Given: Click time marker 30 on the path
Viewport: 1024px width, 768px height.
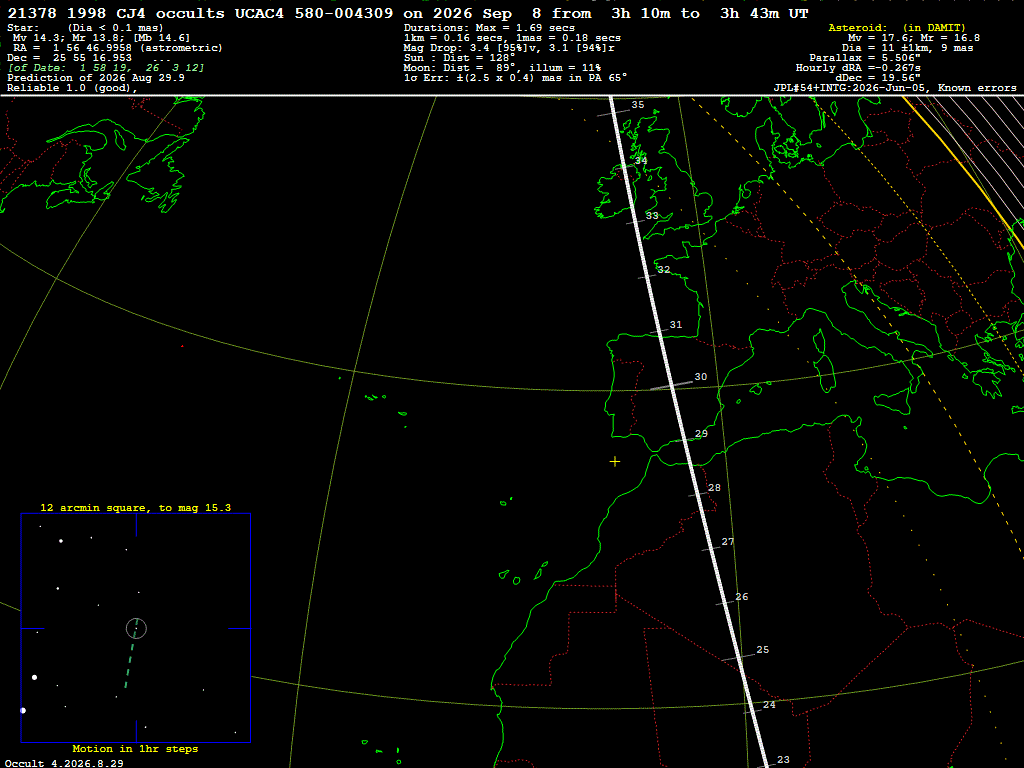Looking at the screenshot, I should 701,377.
